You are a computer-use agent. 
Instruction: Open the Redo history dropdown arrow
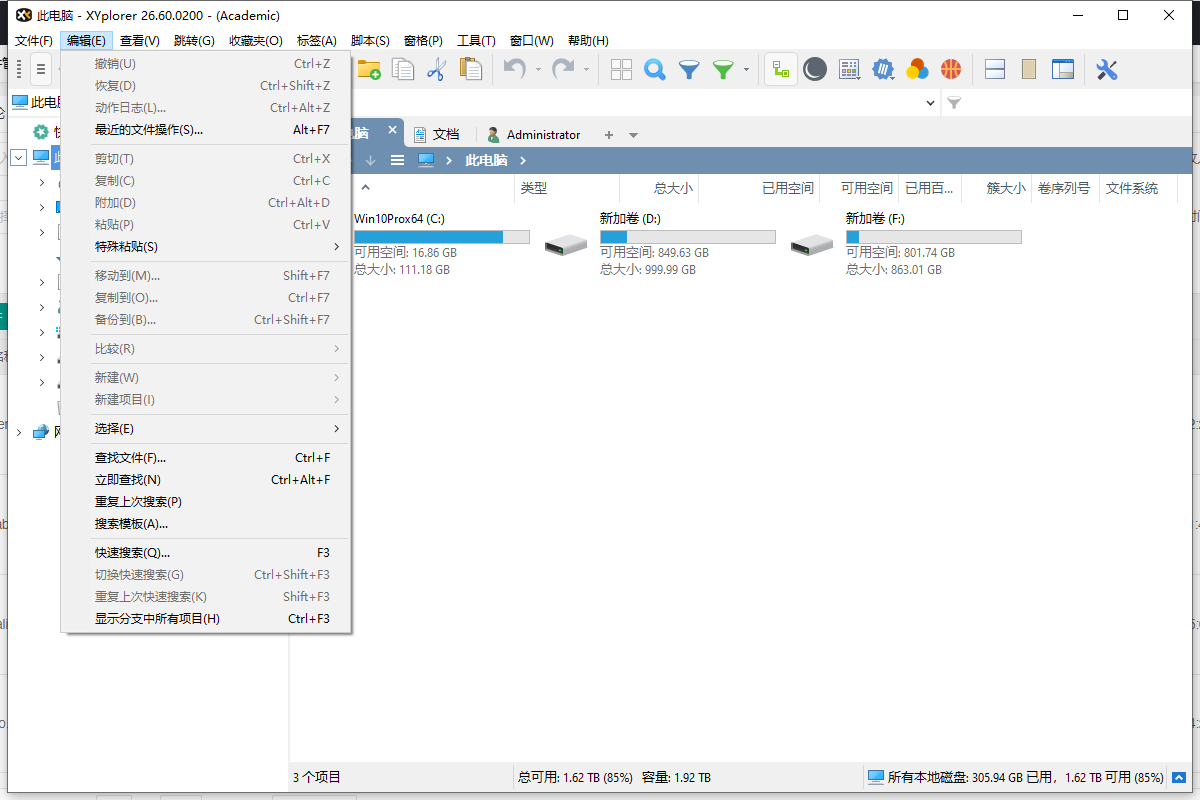[587, 70]
